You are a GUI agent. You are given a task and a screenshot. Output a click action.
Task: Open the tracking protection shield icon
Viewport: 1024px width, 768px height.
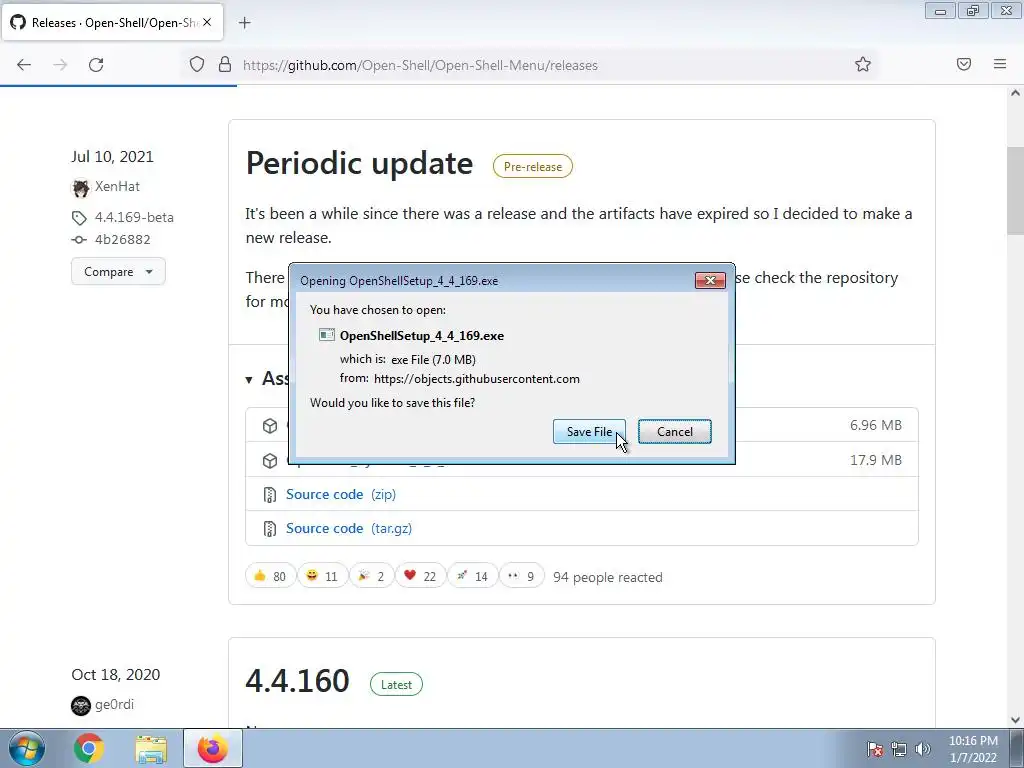[x=197, y=64]
